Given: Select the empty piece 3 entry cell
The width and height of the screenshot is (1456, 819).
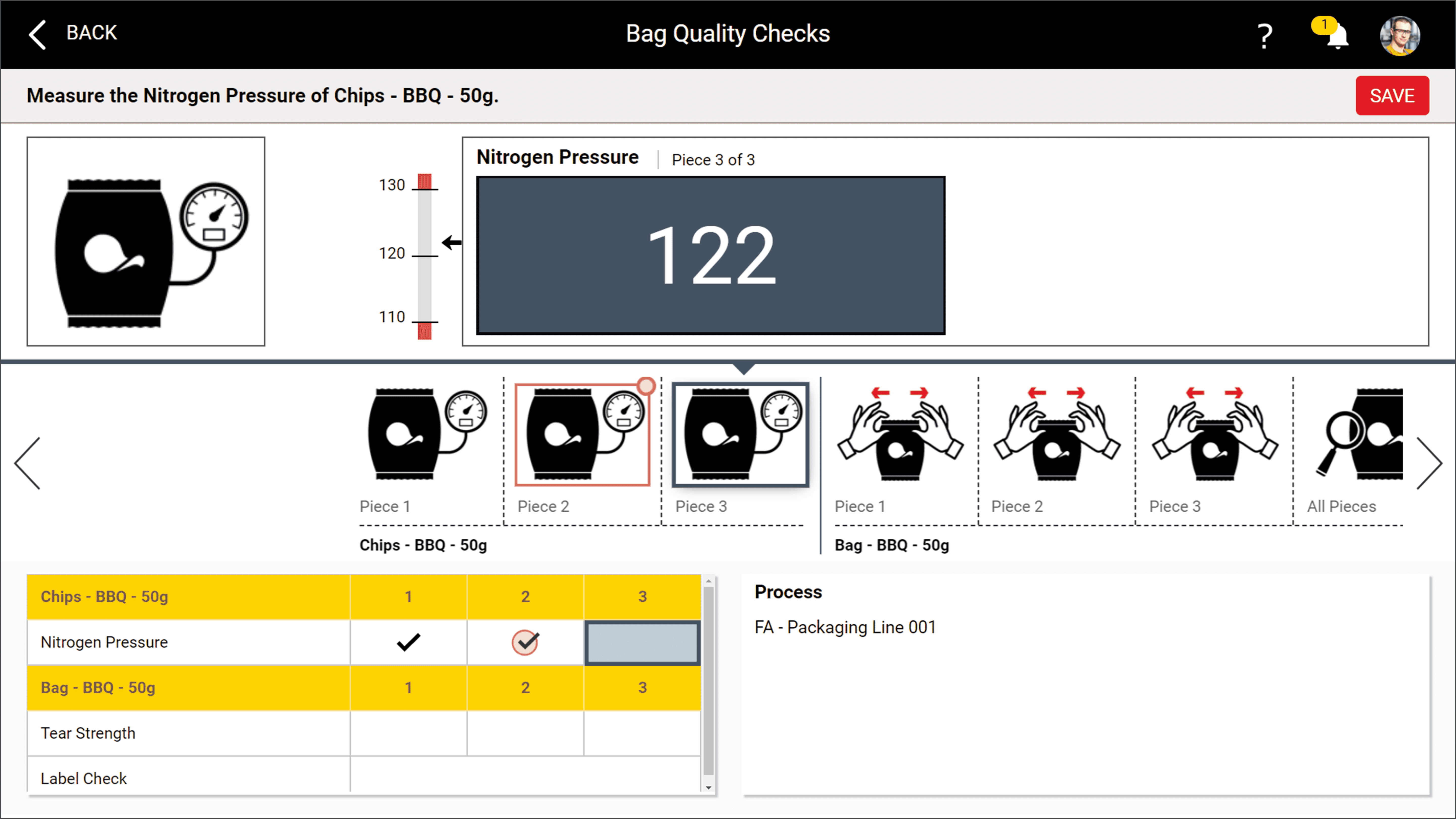Looking at the screenshot, I should click(x=642, y=642).
